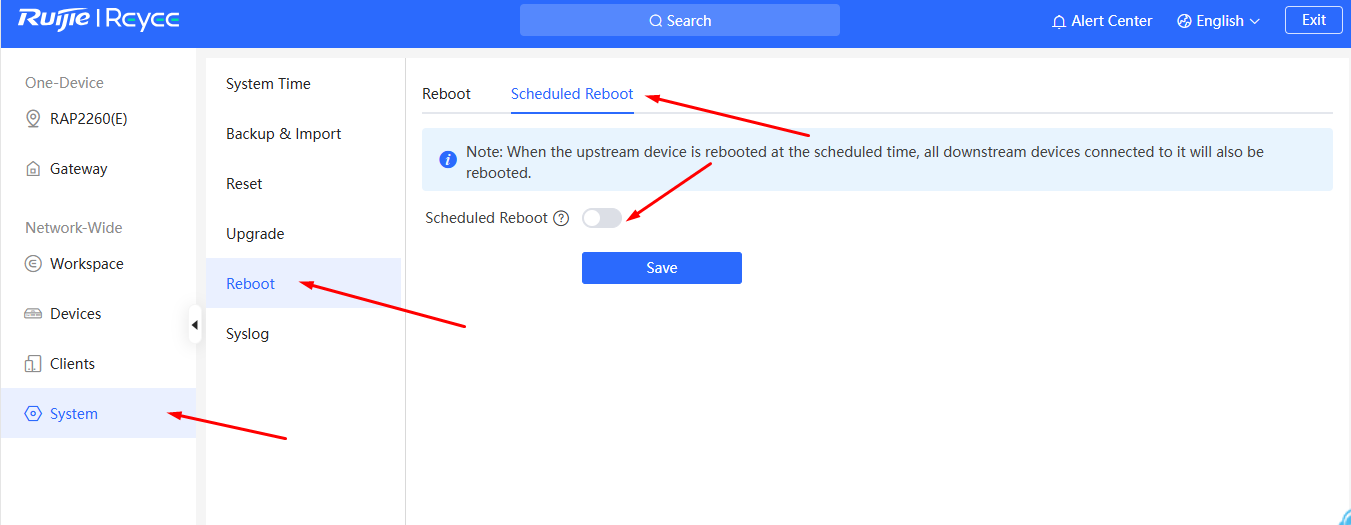Click the bell icon for Alert Center
This screenshot has width=1351, height=525.
(x=1059, y=21)
